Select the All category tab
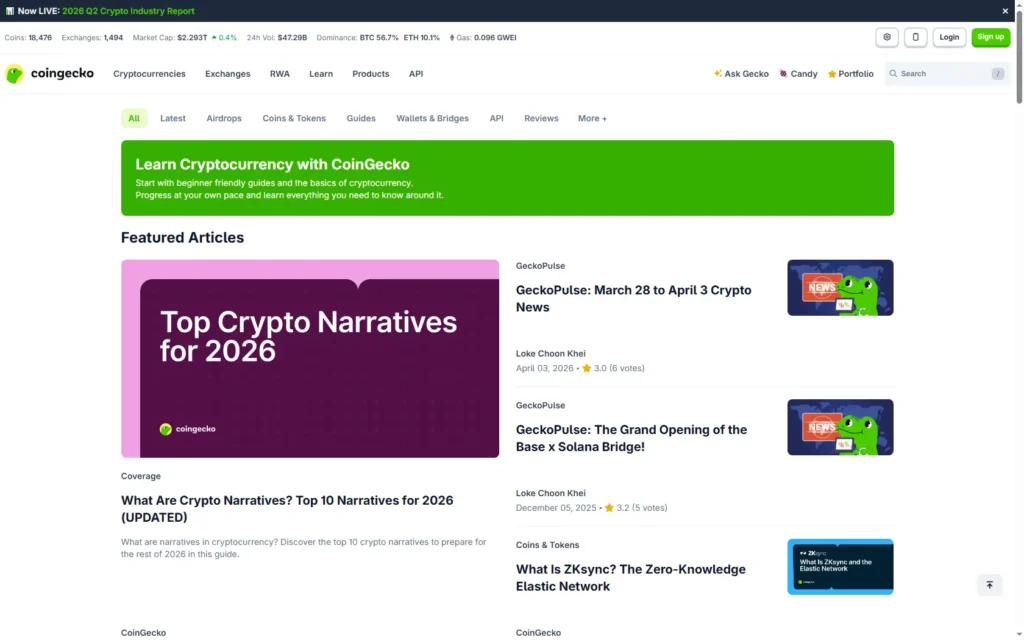 [x=134, y=118]
